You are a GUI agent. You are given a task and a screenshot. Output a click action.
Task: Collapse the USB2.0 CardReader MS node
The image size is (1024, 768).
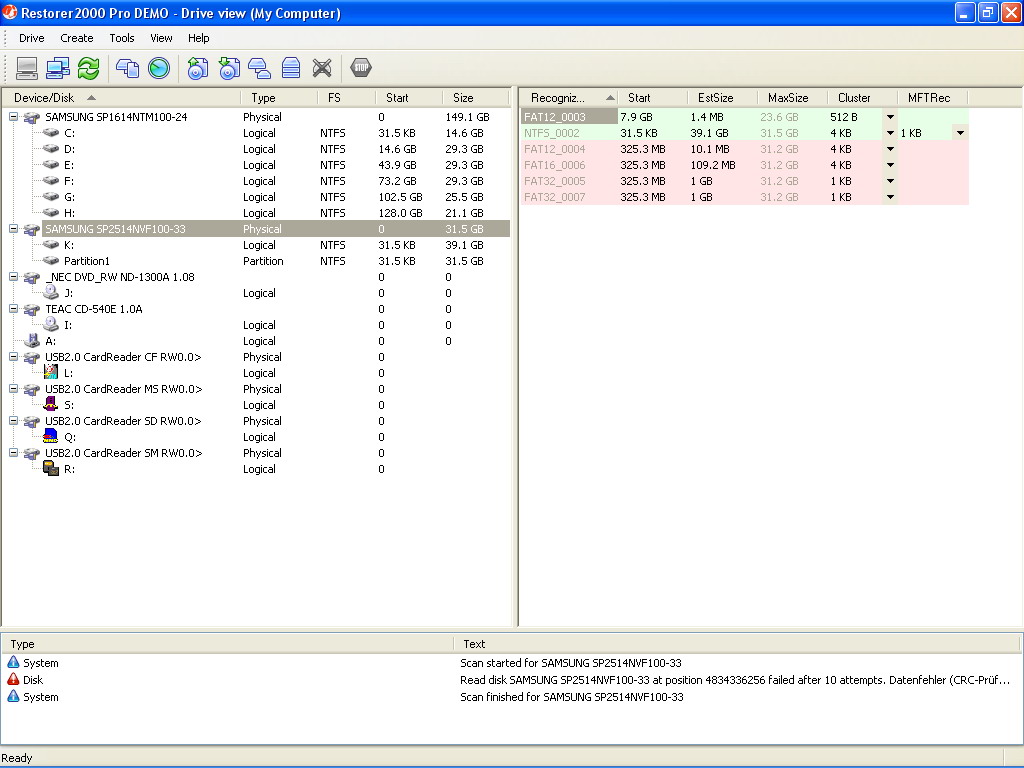coord(13,389)
